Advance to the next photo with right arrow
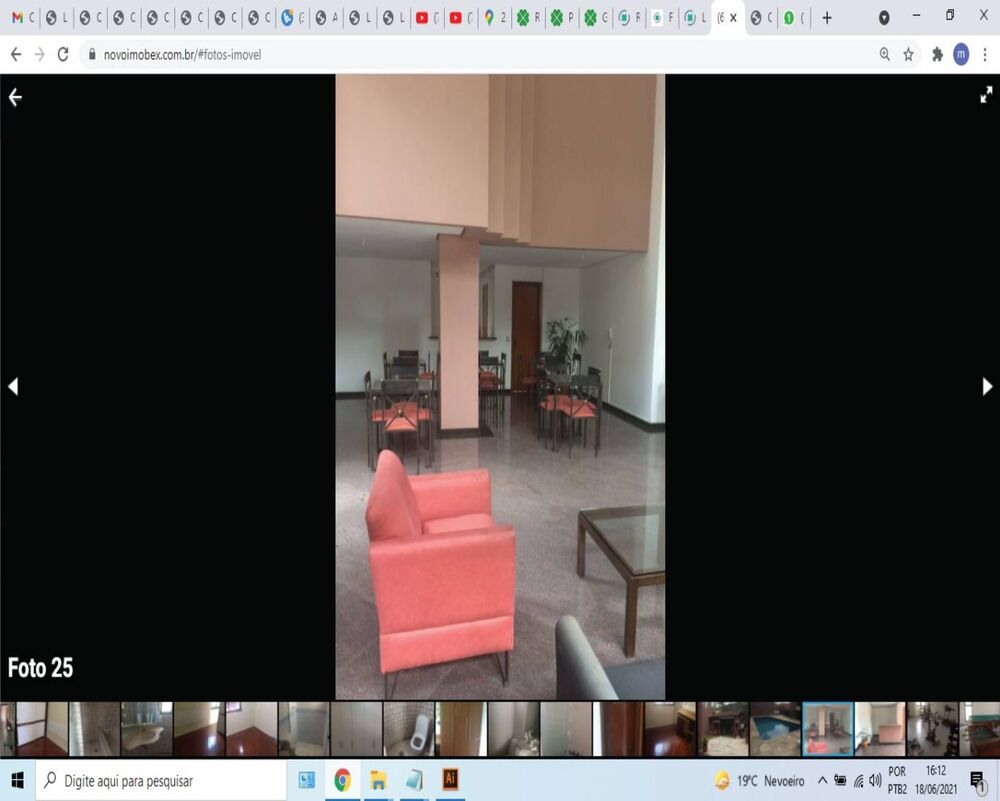 [x=987, y=386]
